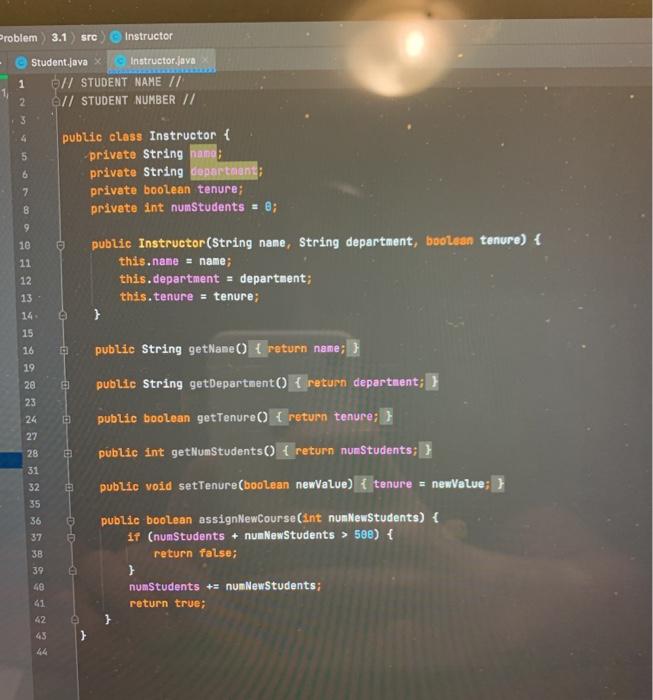Viewport: 653px width, 700px height.
Task: Open the src breadcrumb folder
Action: (x=89, y=37)
